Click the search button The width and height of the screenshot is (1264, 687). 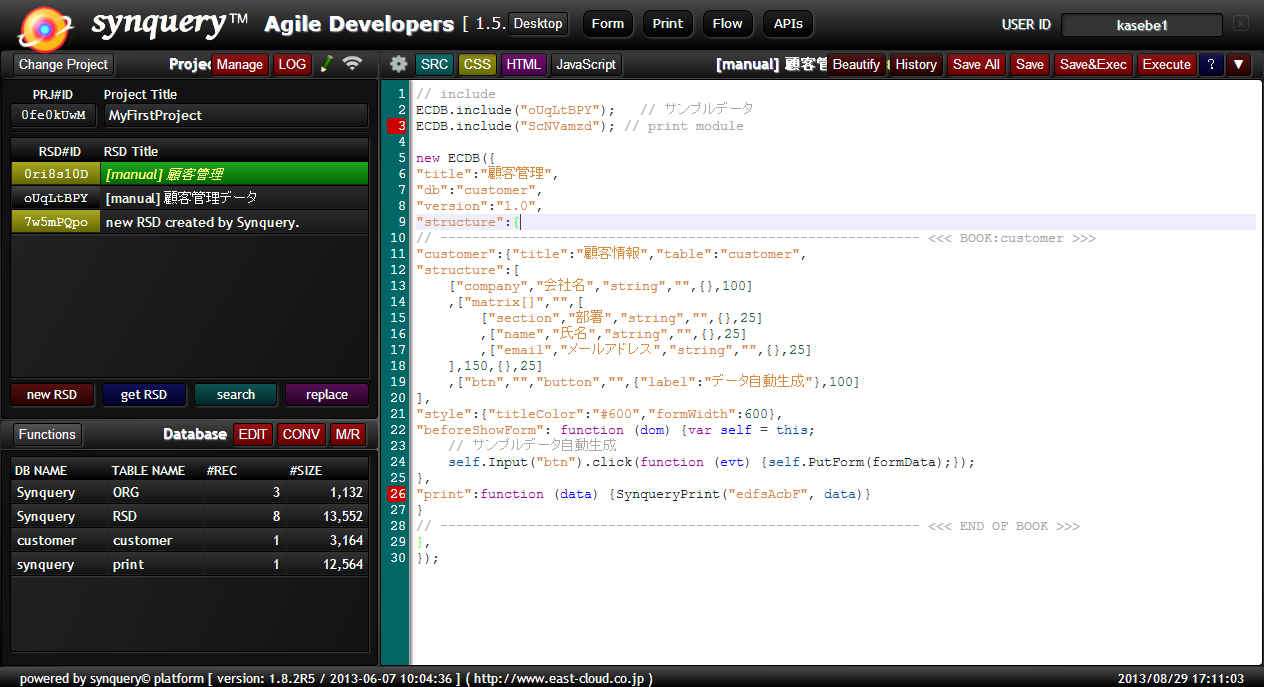click(x=236, y=394)
